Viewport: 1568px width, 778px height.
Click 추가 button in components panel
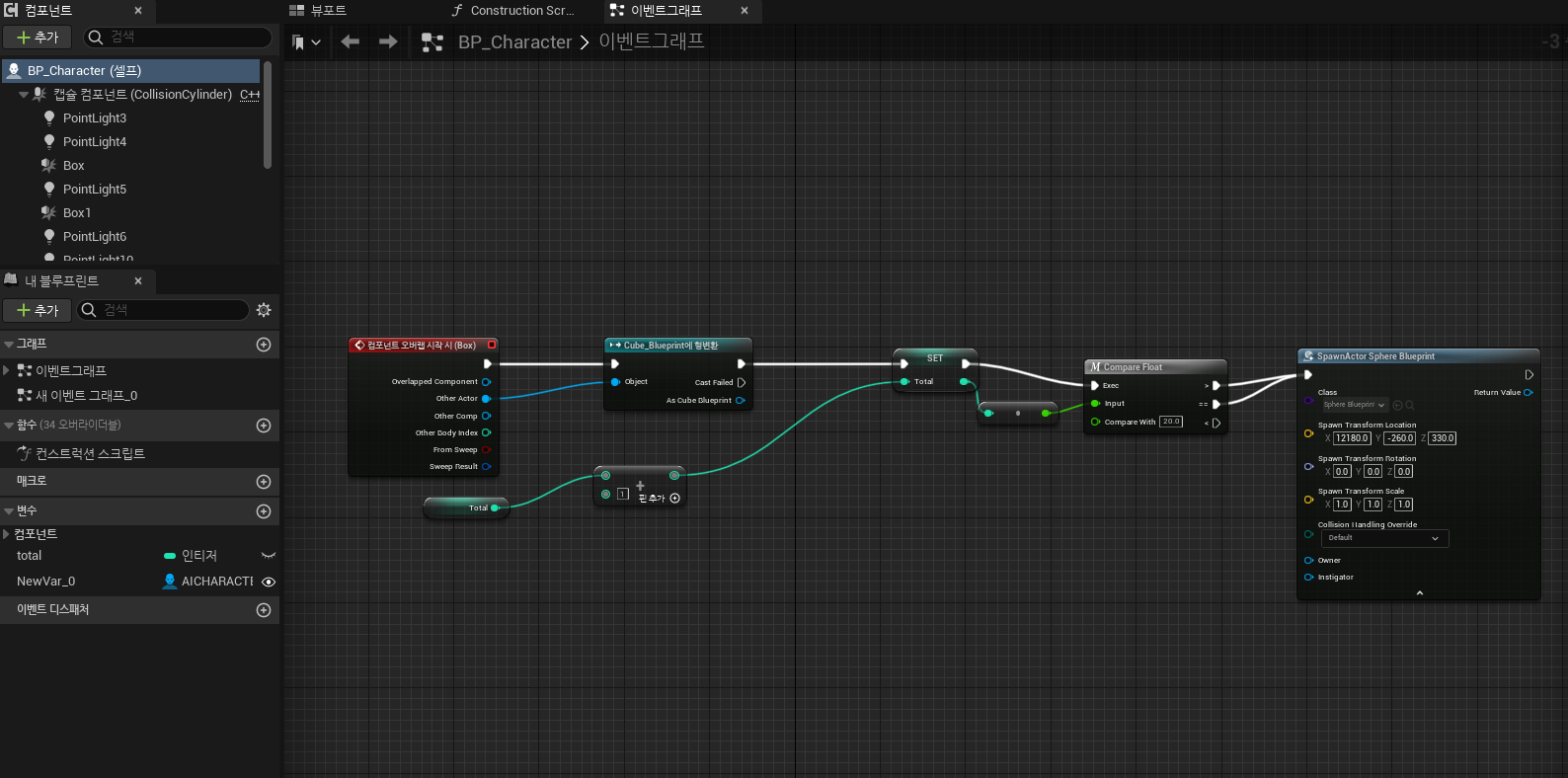[37, 38]
